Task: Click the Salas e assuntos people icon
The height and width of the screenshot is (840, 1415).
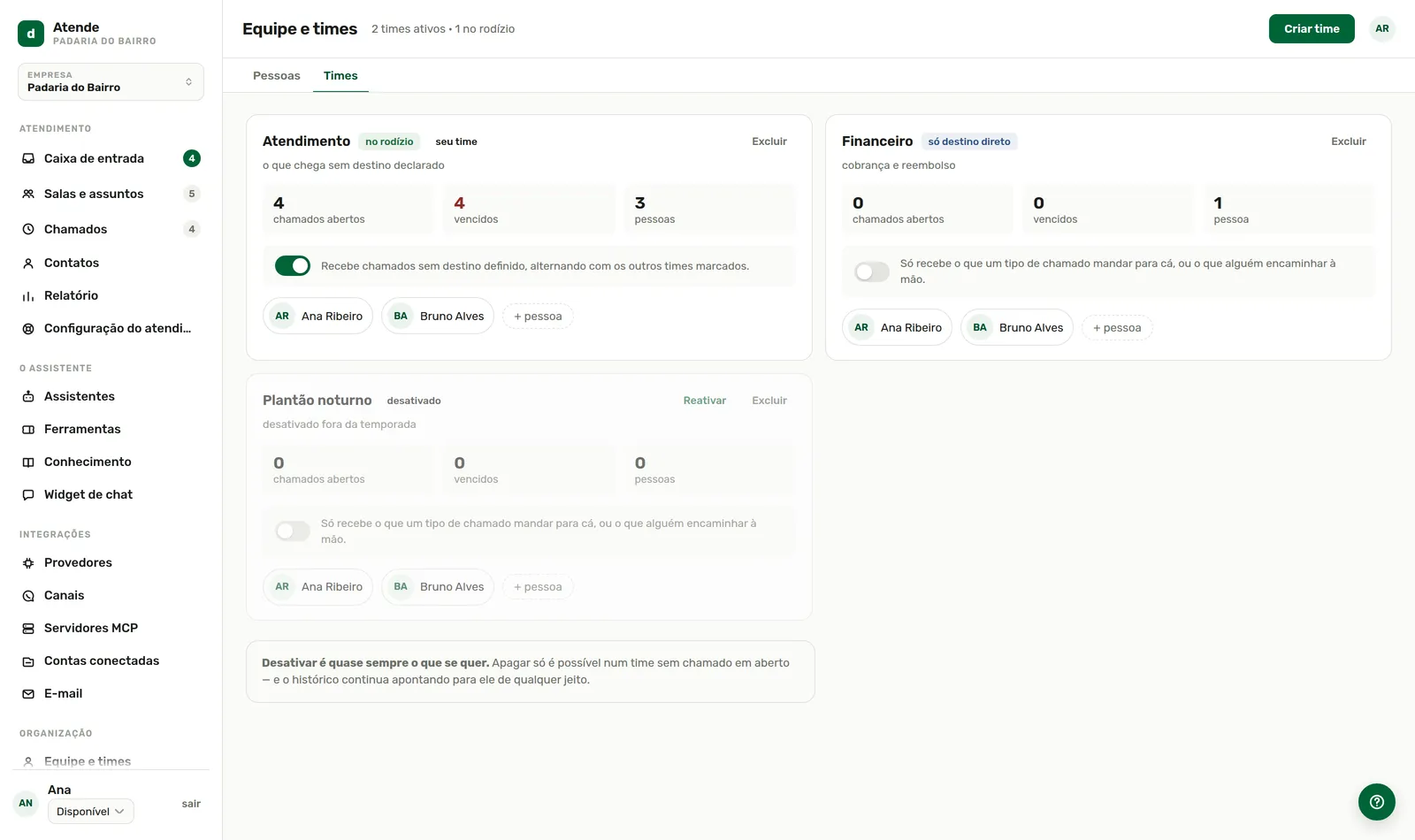Action: pyautogui.click(x=28, y=194)
